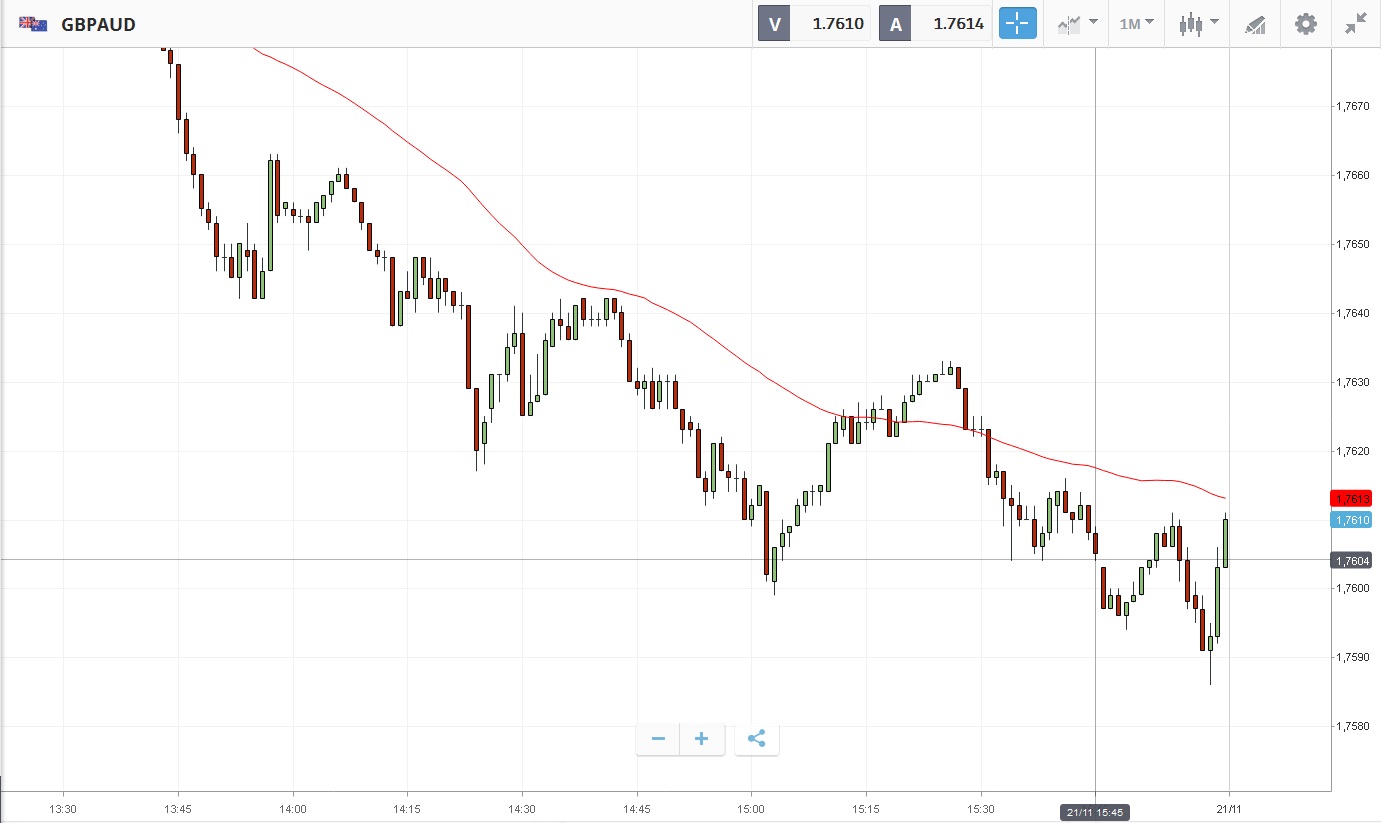
Task: Click the A buy price 1.7614 button
Action: 935,24
